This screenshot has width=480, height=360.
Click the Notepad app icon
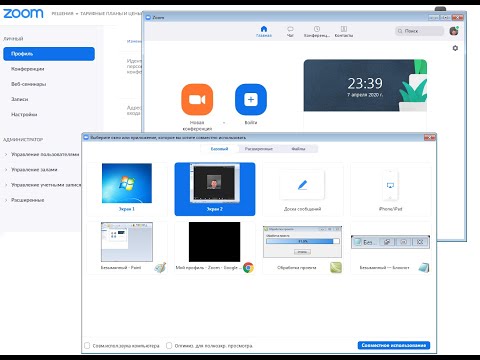click(424, 267)
